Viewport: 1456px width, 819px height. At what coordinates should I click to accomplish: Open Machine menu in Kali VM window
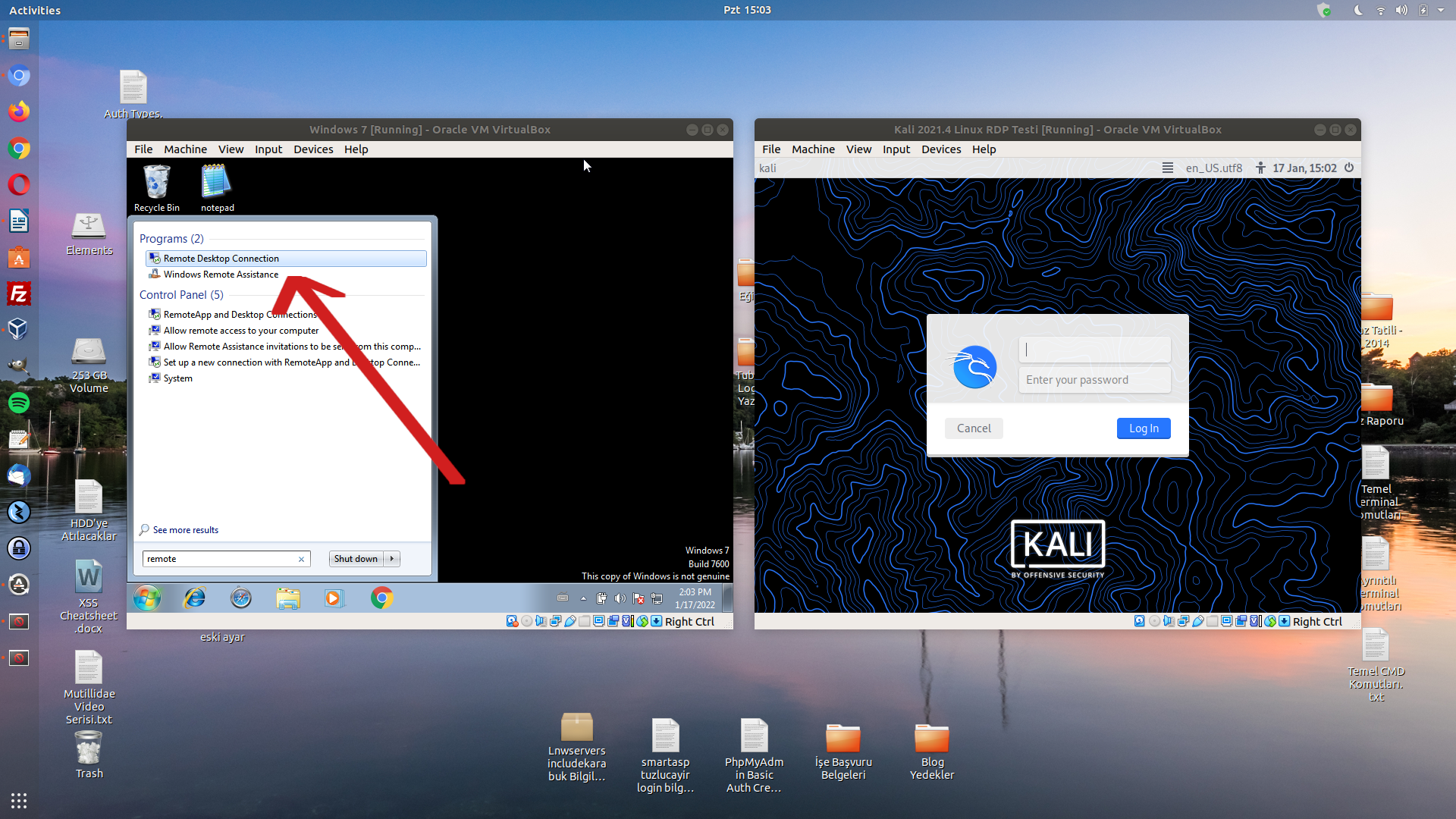(x=813, y=149)
